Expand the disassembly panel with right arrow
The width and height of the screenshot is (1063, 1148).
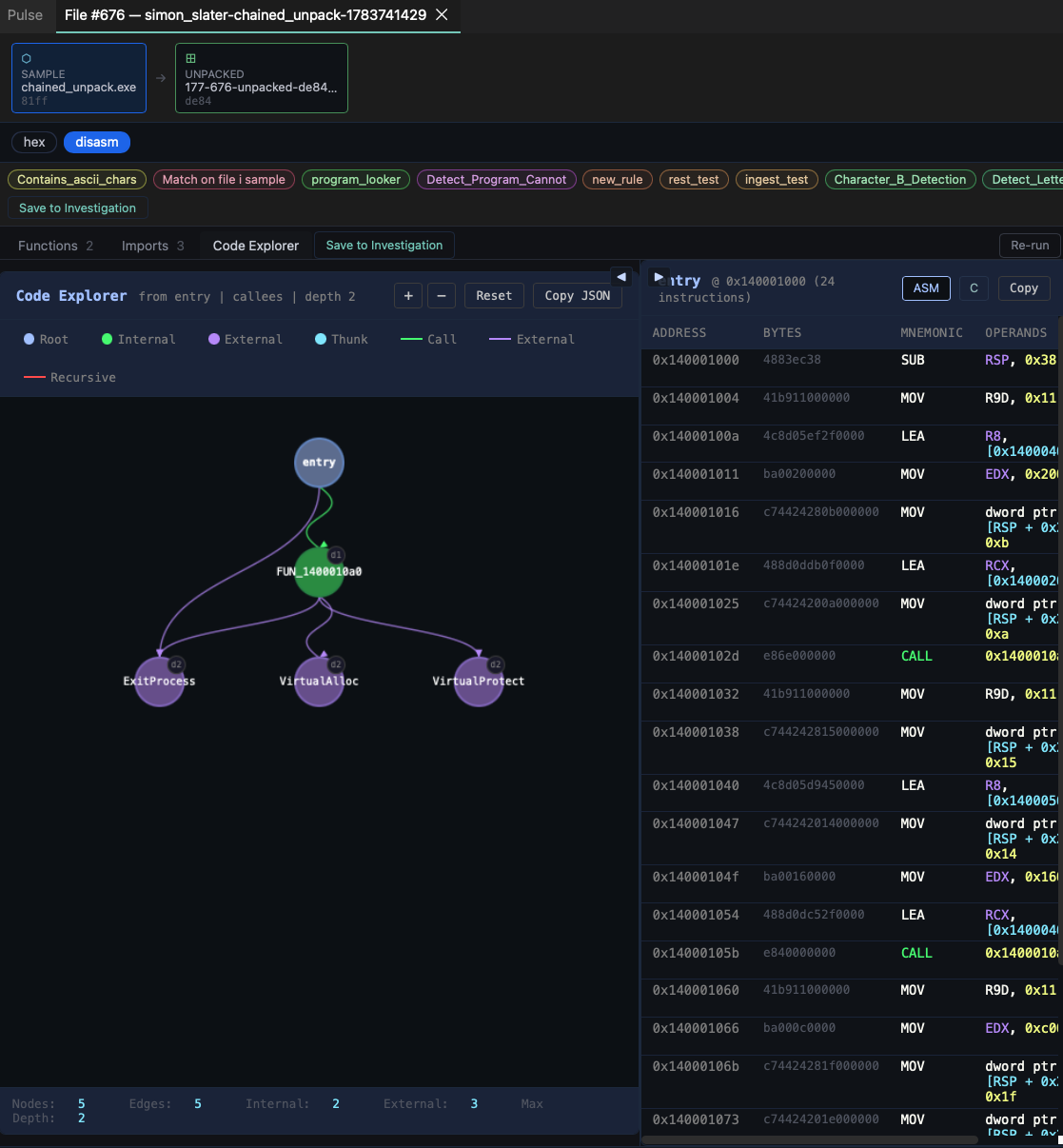tap(658, 277)
